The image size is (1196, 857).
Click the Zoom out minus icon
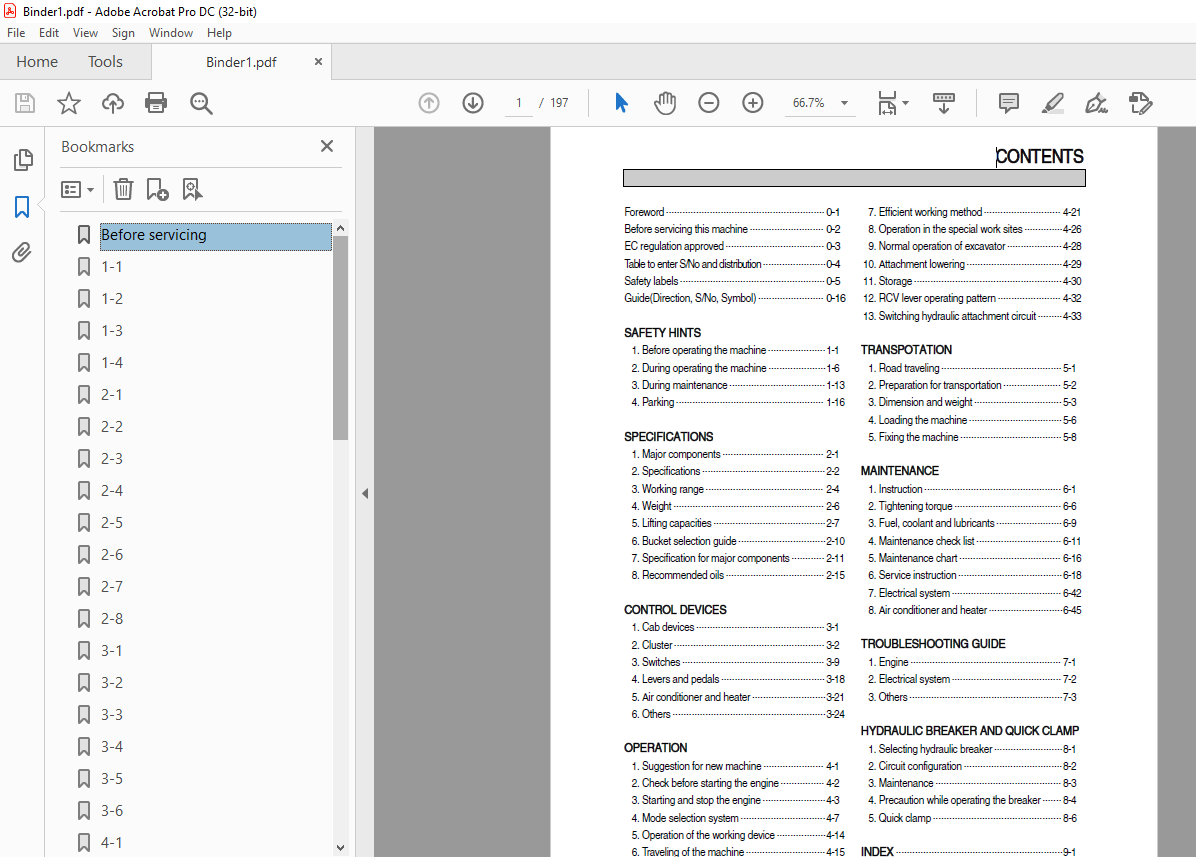709,103
